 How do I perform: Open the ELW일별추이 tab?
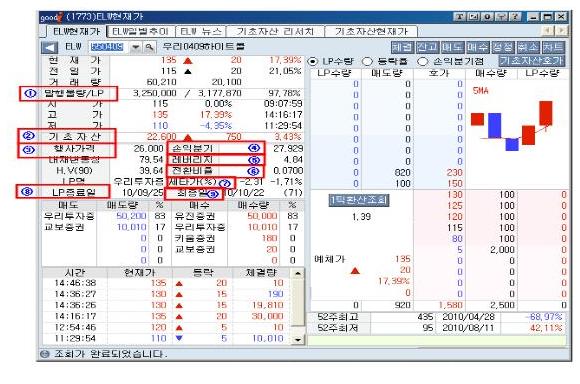coord(140,31)
